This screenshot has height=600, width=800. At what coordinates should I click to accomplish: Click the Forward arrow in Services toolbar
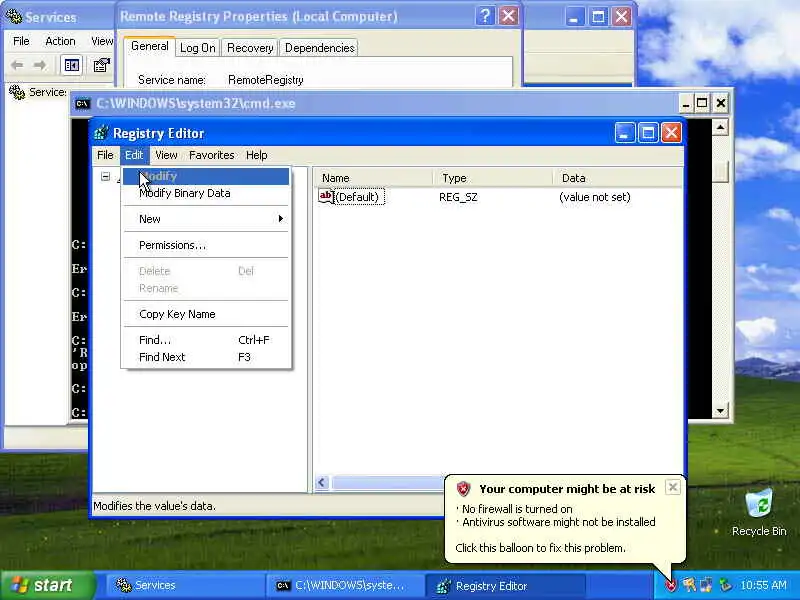coord(40,65)
